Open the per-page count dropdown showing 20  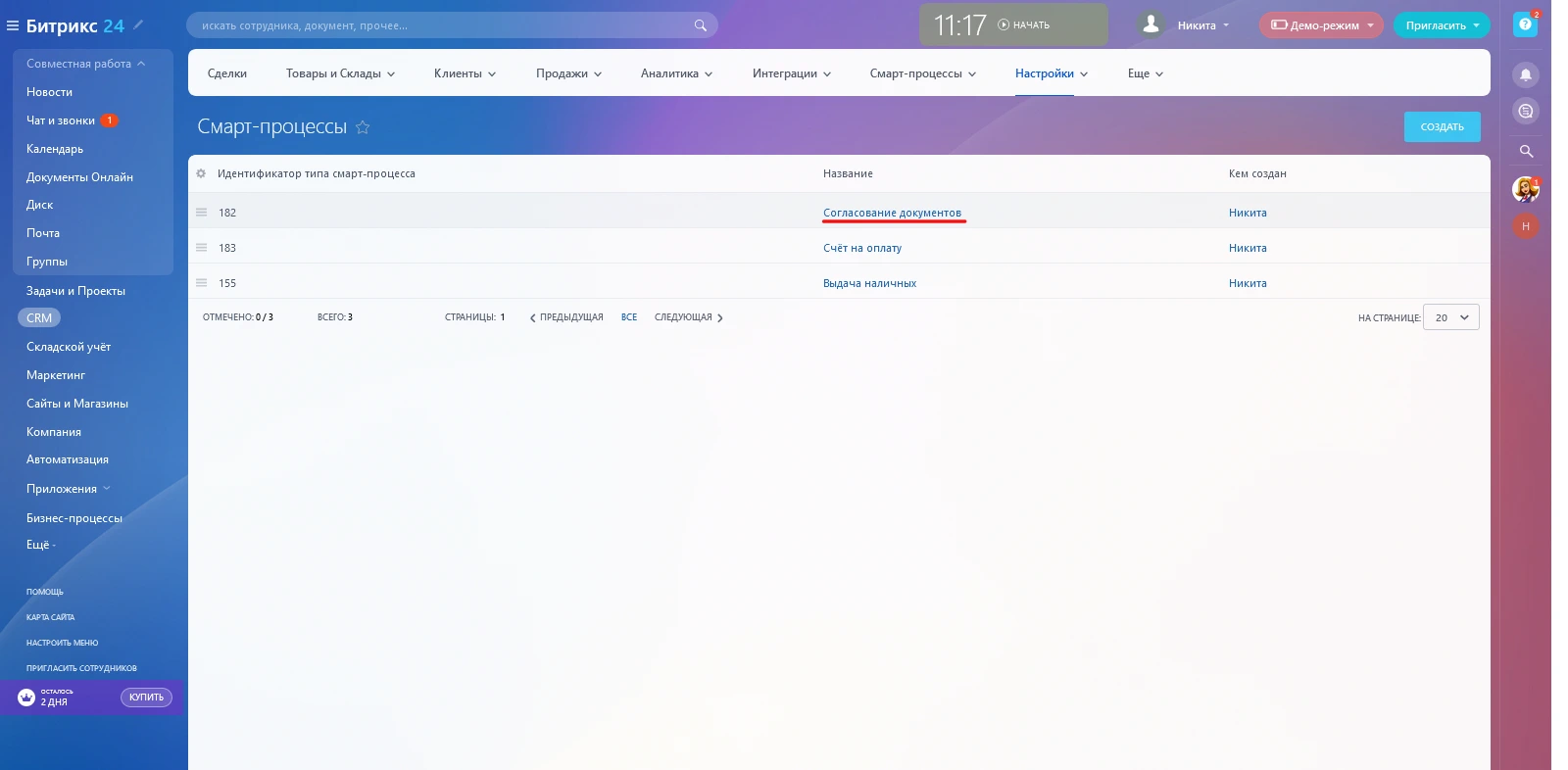click(1450, 317)
